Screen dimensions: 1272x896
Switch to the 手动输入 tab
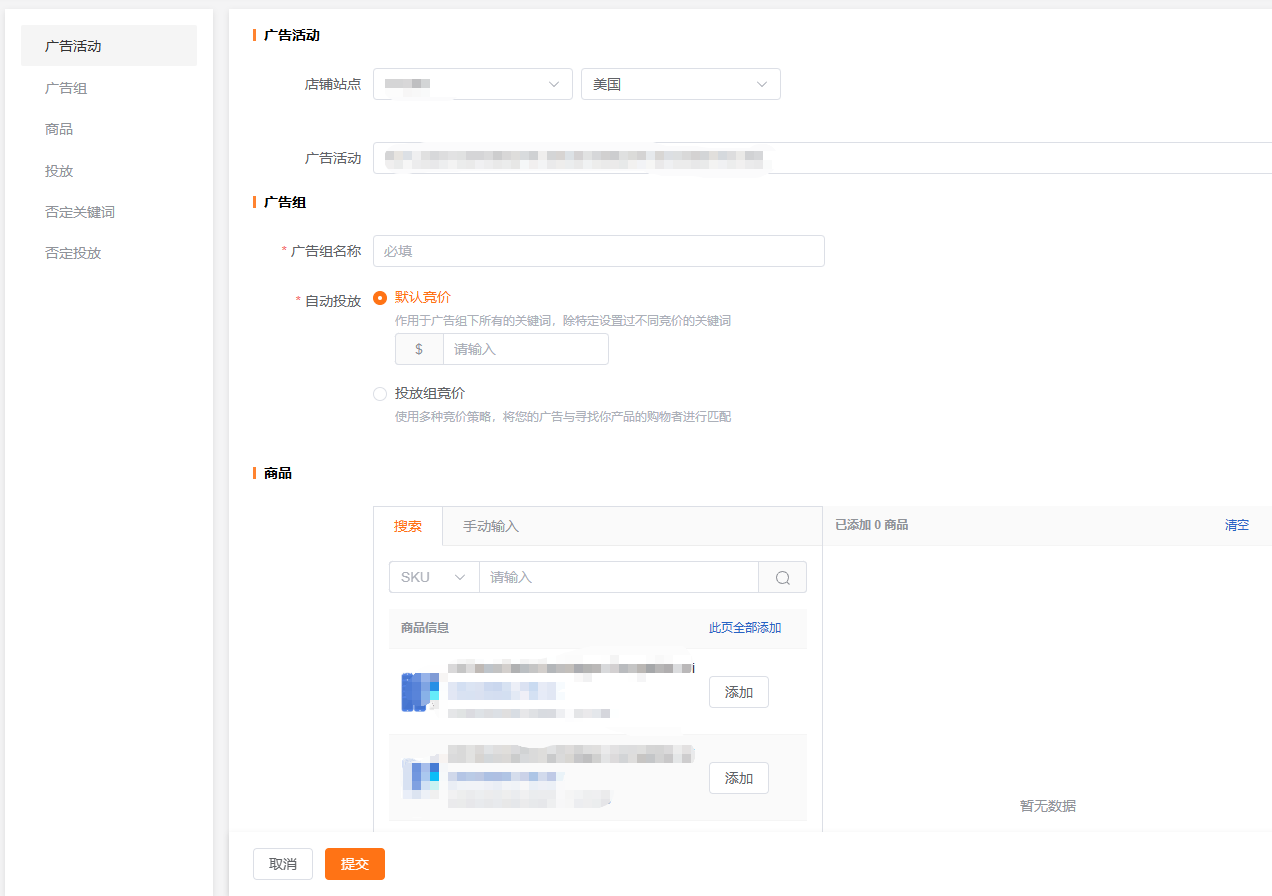pos(490,526)
